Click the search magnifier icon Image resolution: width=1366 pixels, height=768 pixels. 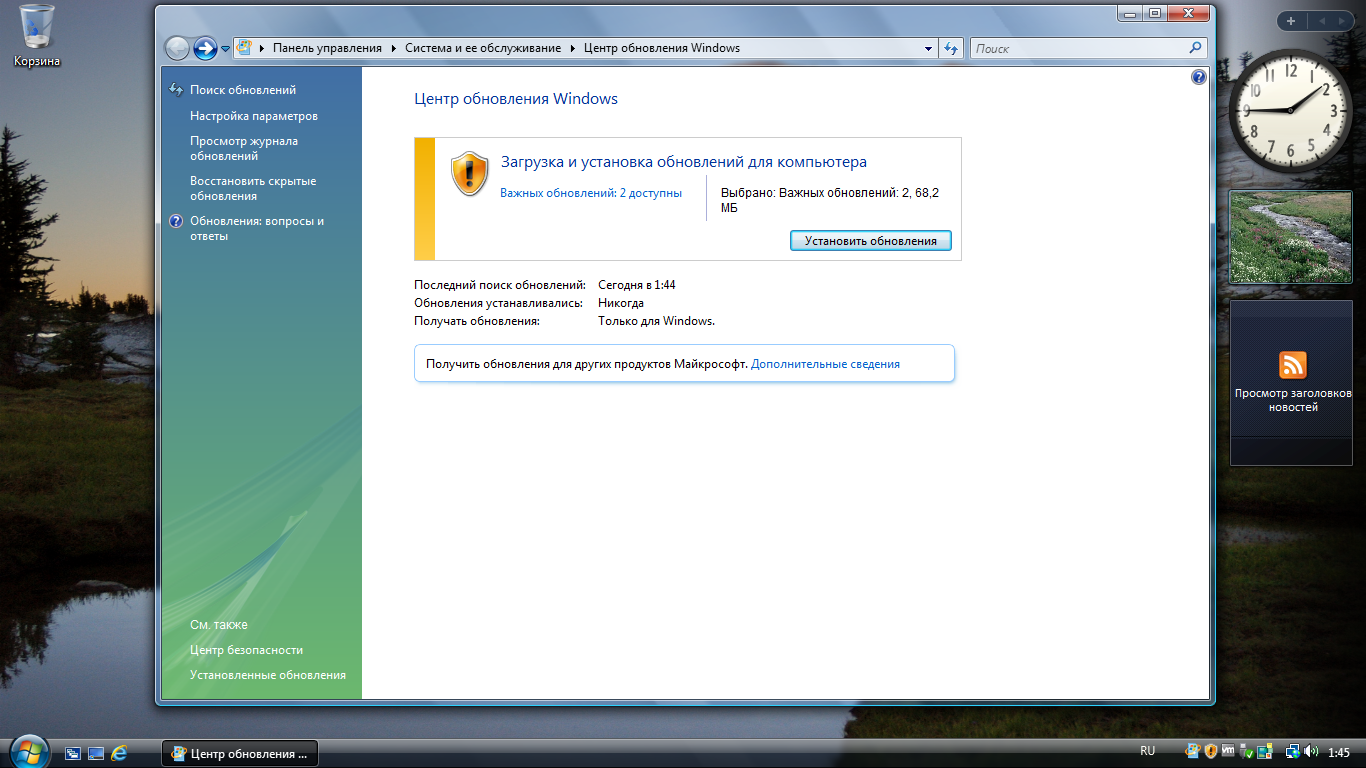click(1195, 48)
